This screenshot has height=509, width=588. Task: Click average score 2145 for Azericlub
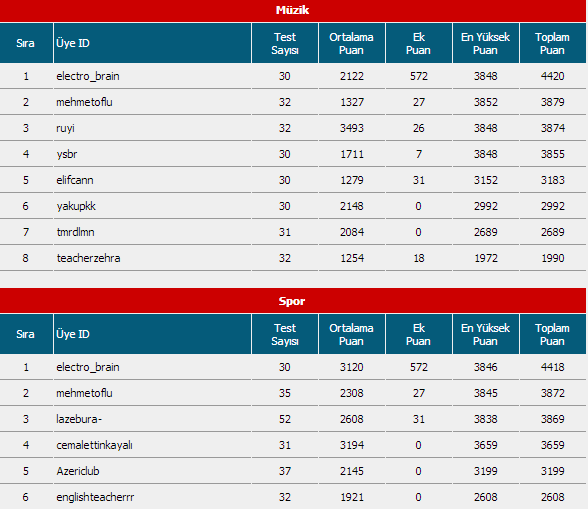point(352,471)
